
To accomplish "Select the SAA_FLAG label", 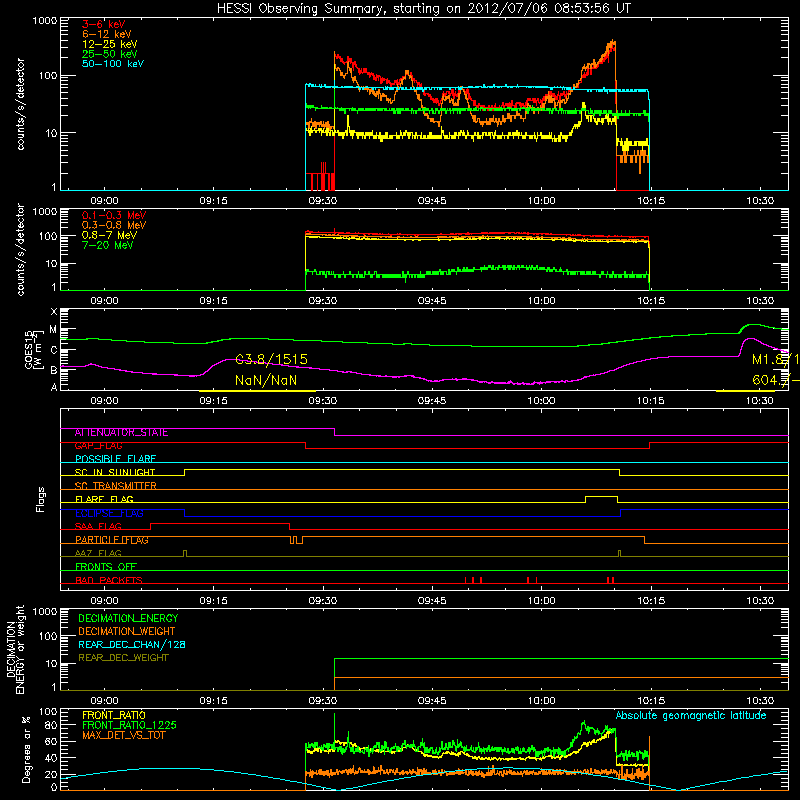I will tap(98, 527).
